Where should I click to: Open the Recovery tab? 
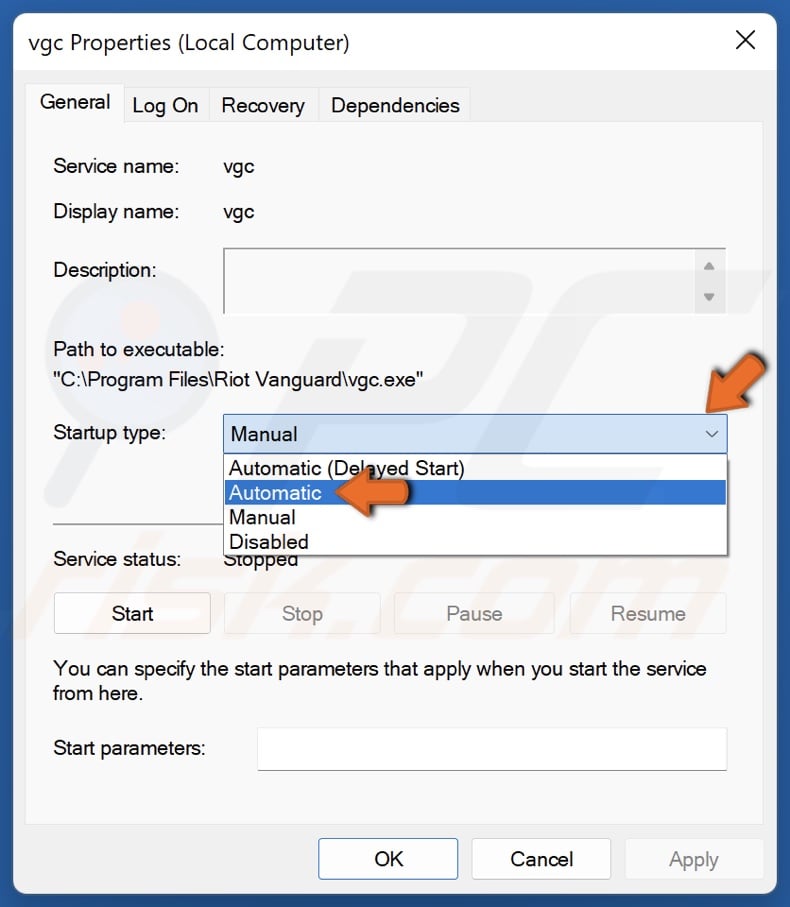pos(263,104)
